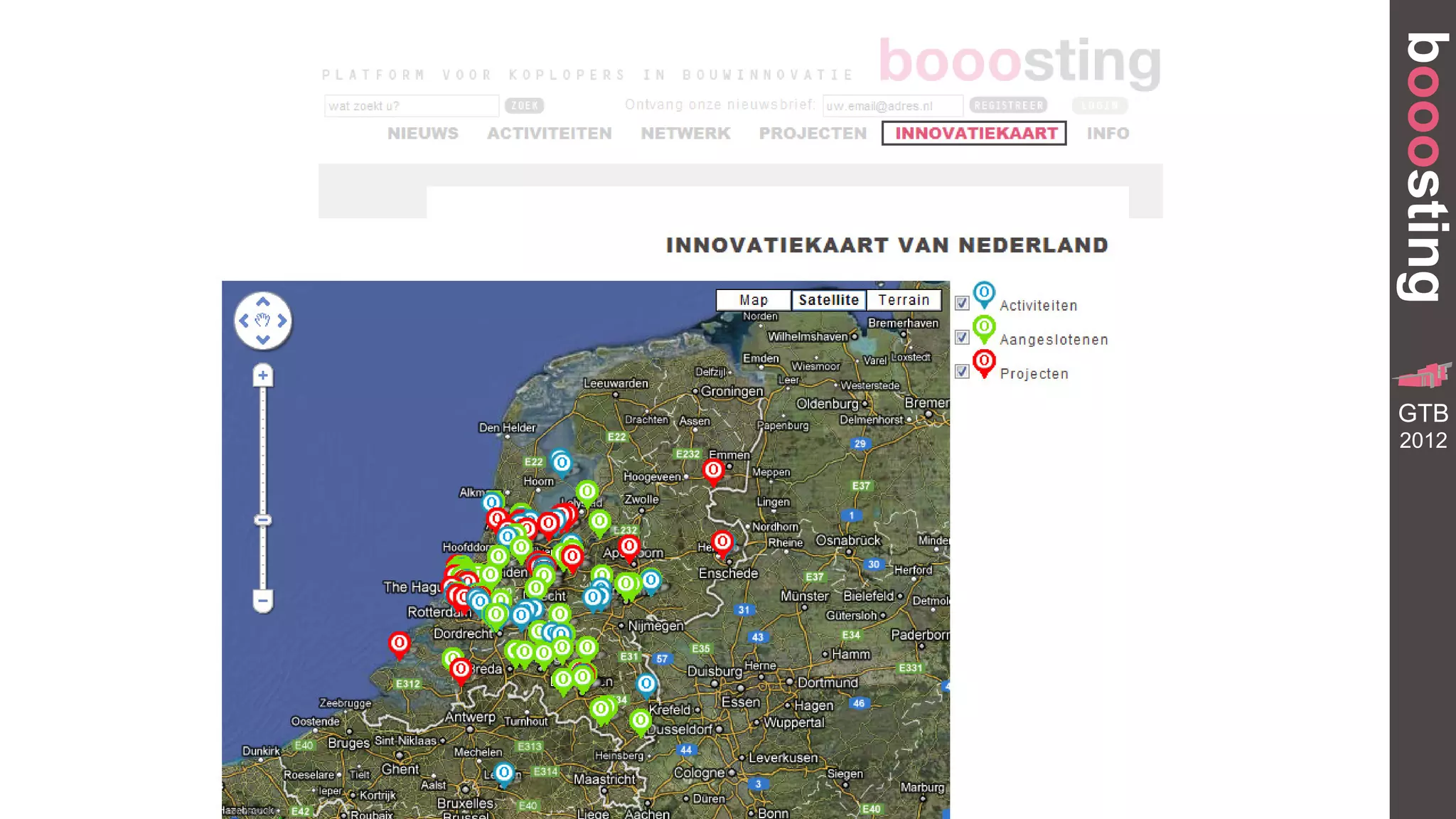Switch to Map view

coord(754,300)
